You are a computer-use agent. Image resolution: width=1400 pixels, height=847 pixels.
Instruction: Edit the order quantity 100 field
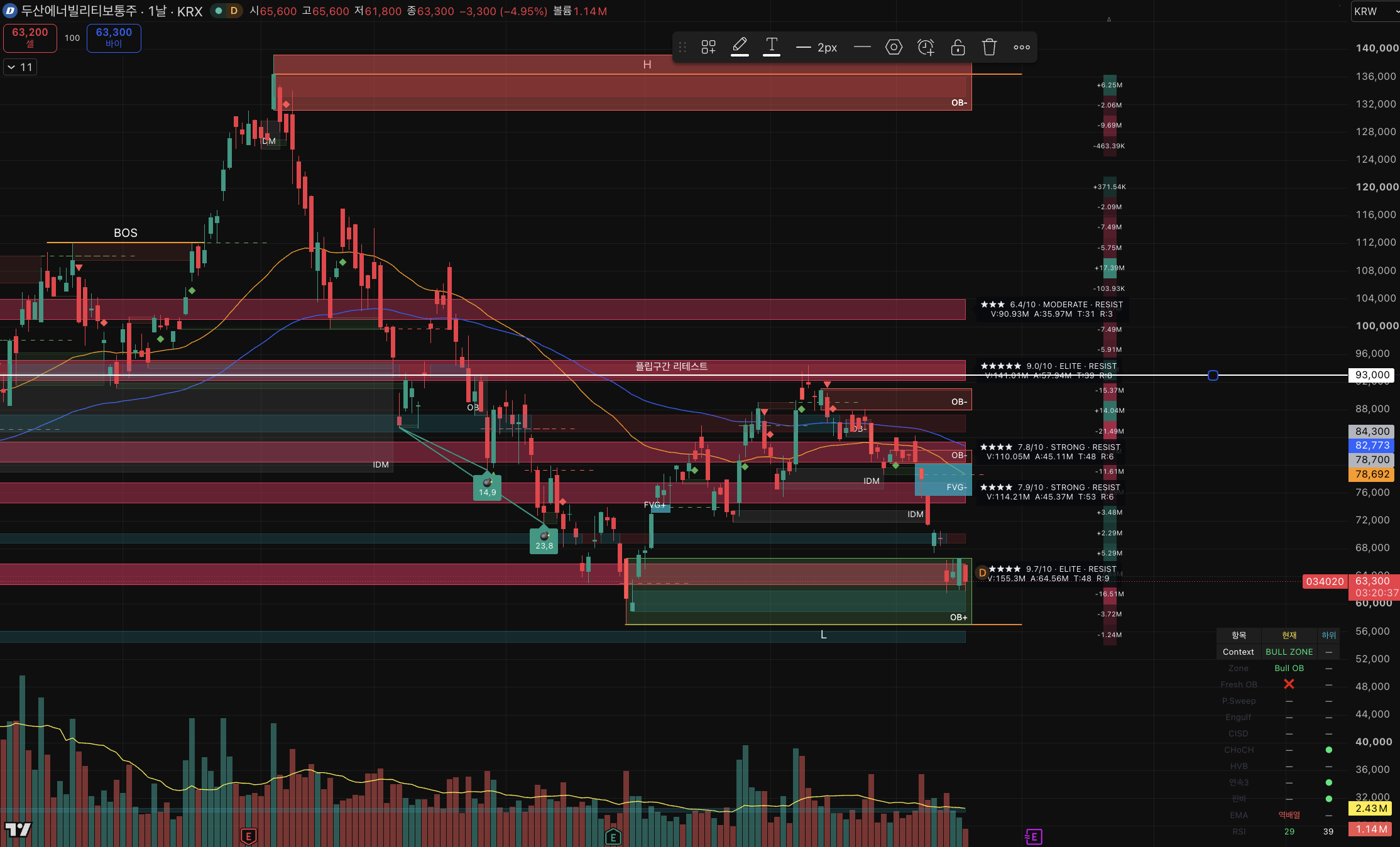point(72,38)
